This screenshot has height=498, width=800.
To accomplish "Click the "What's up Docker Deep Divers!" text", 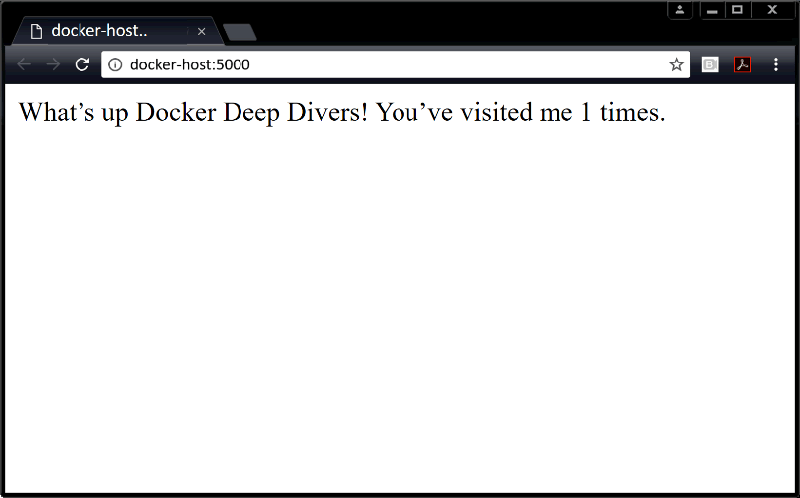I will click(193, 112).
